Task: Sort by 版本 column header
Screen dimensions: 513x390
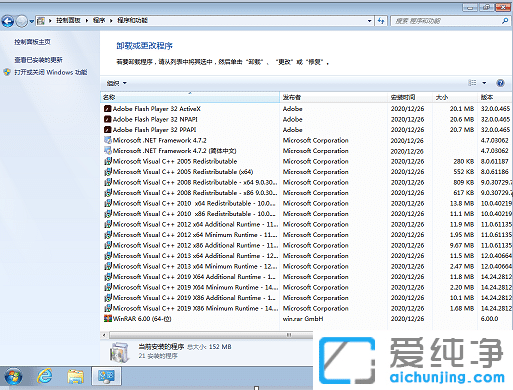Action: tap(495, 97)
